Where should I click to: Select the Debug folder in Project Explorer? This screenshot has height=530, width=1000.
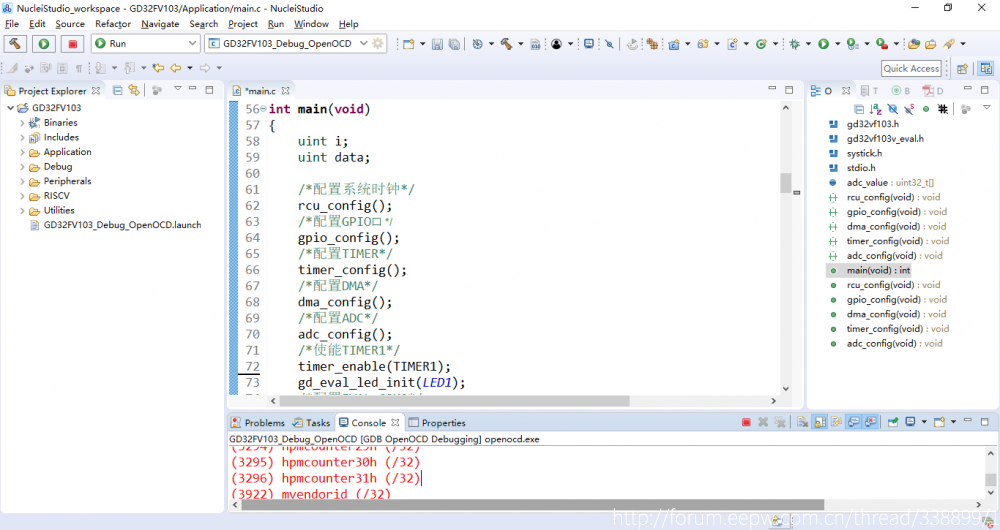point(57,166)
